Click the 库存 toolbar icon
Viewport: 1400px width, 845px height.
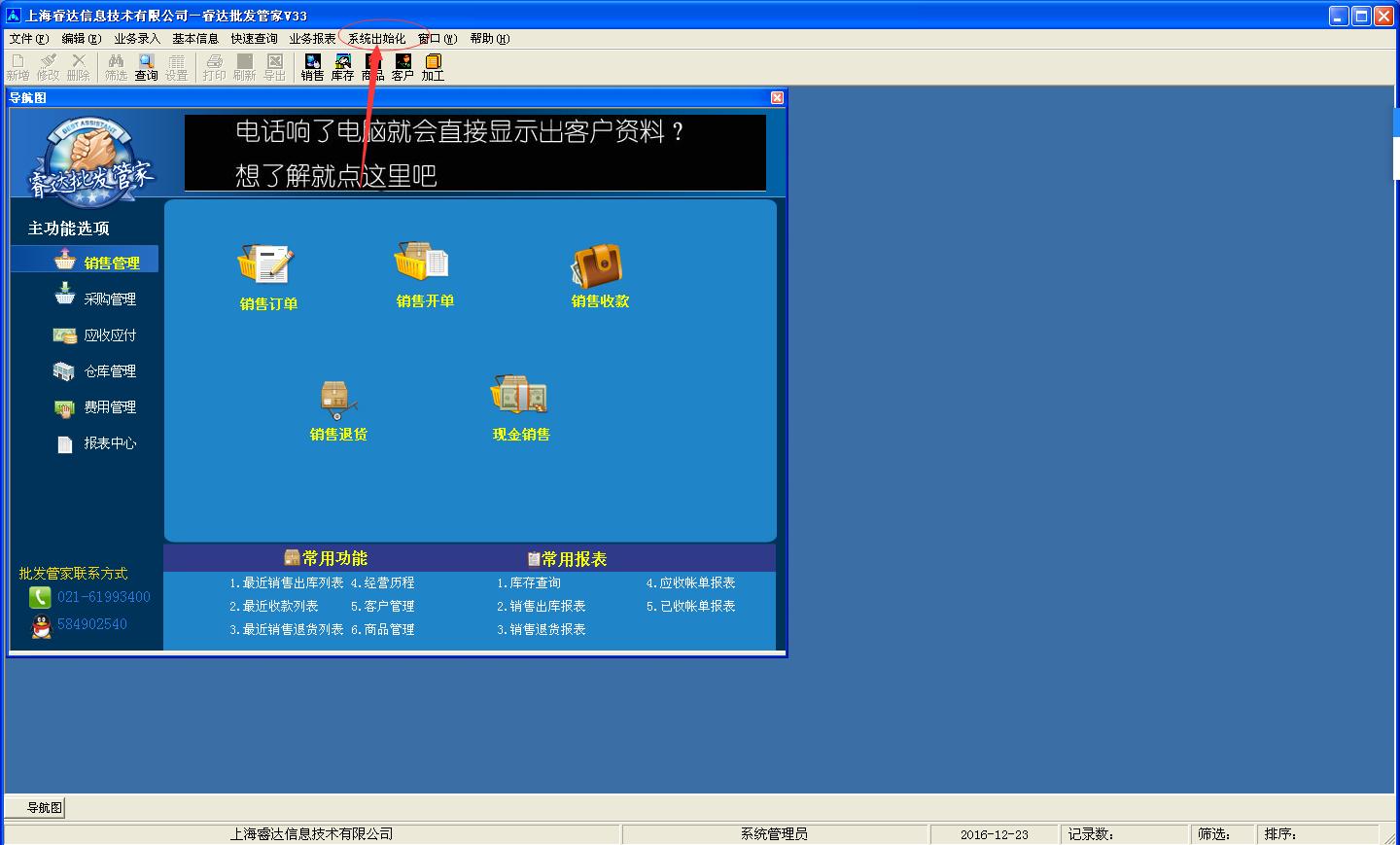(342, 67)
